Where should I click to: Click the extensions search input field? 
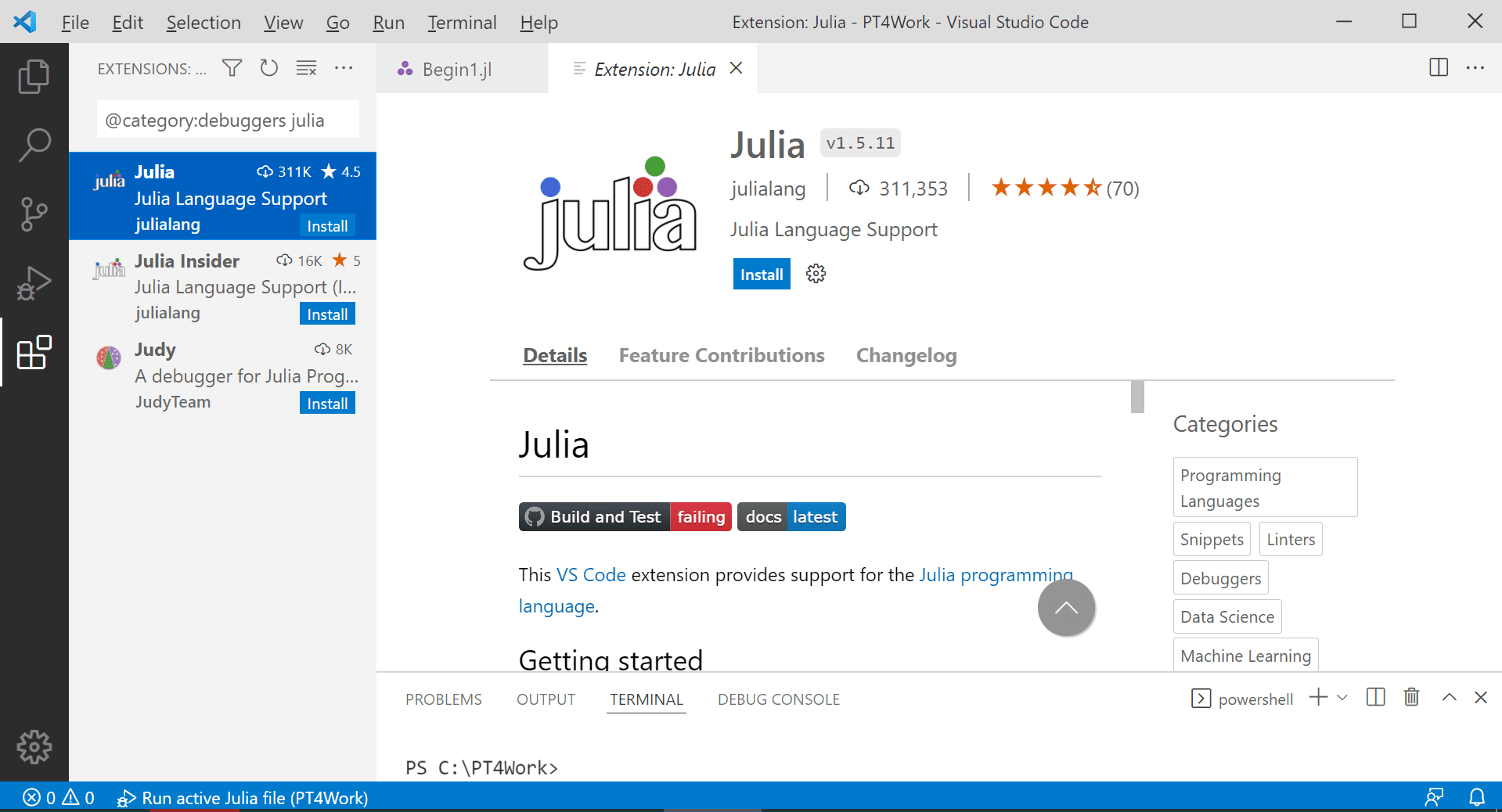tap(228, 120)
